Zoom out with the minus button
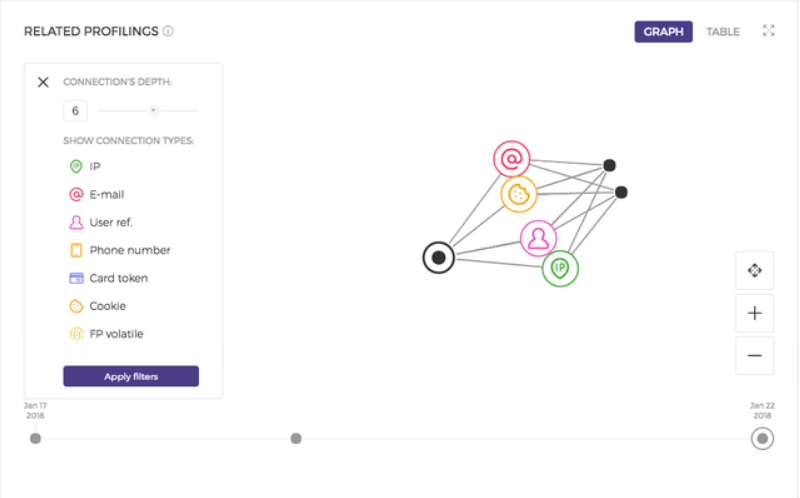 tap(755, 355)
